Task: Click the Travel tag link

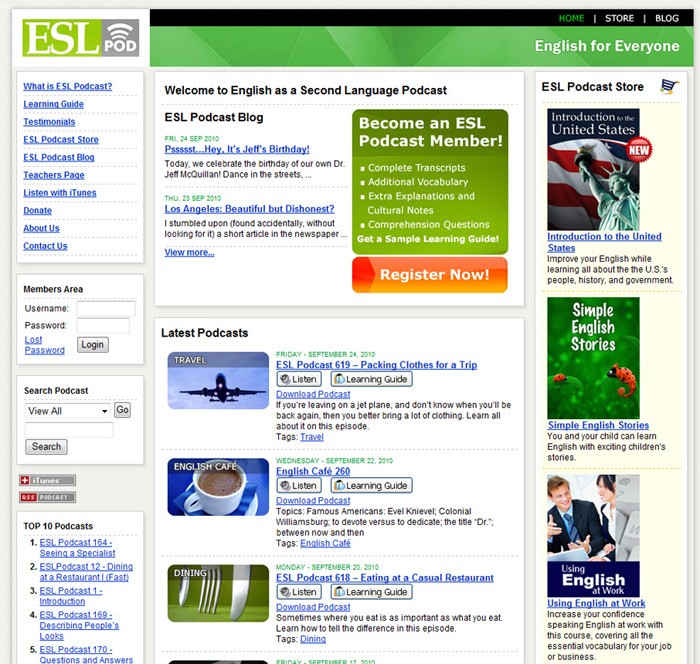Action: (x=312, y=437)
